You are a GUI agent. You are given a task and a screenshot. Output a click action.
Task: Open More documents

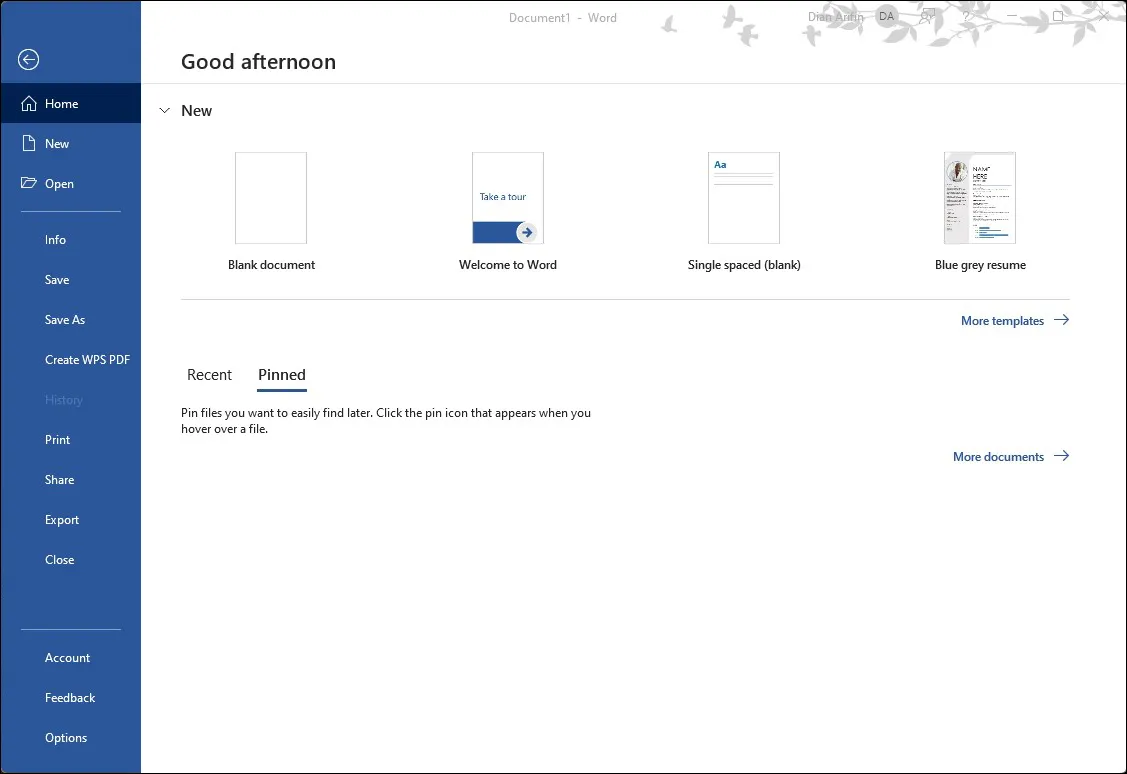[x=998, y=456]
